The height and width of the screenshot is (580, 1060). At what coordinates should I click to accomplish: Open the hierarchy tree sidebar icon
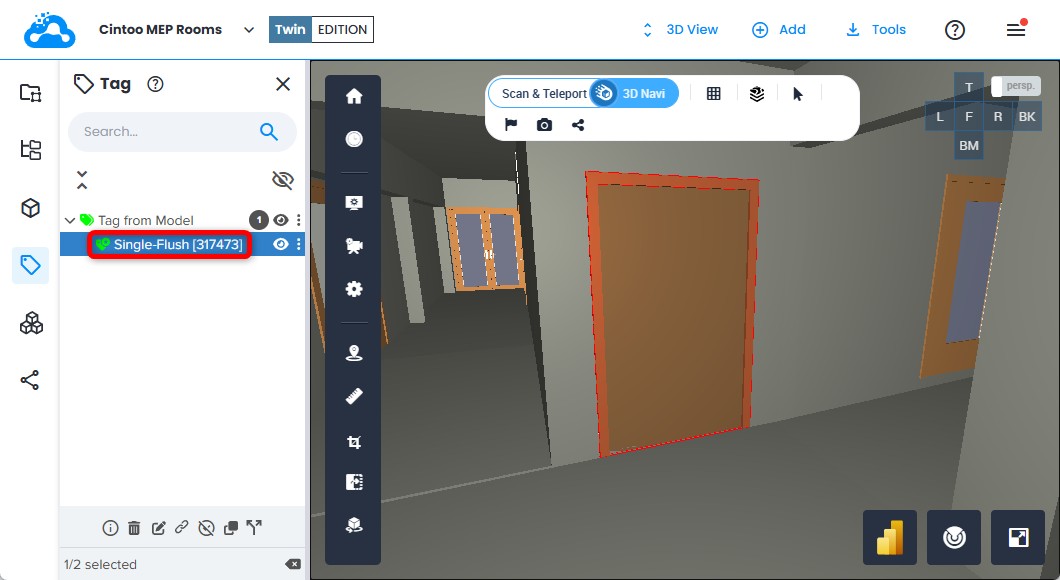pos(30,149)
